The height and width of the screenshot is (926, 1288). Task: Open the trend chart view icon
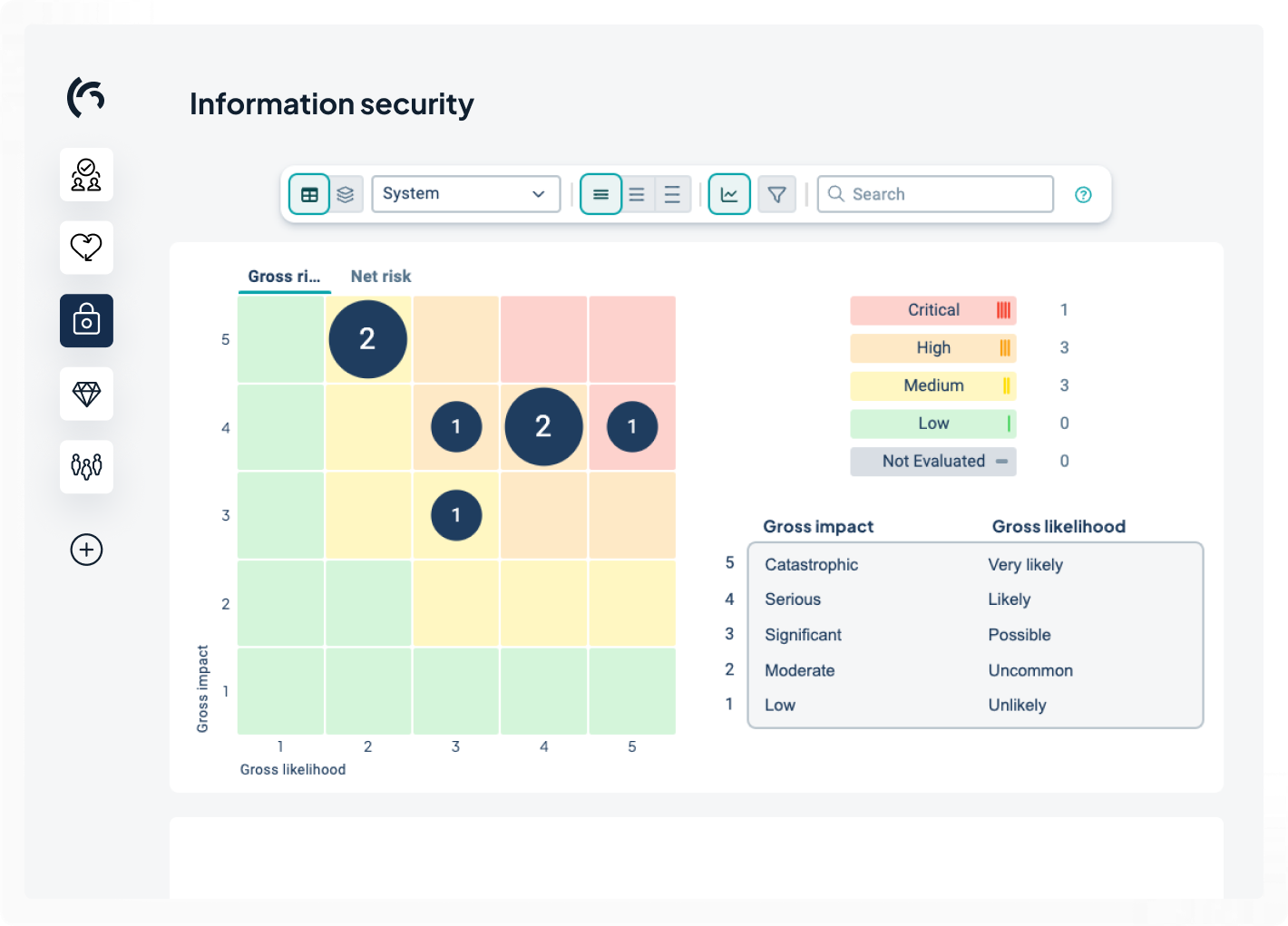pos(729,194)
